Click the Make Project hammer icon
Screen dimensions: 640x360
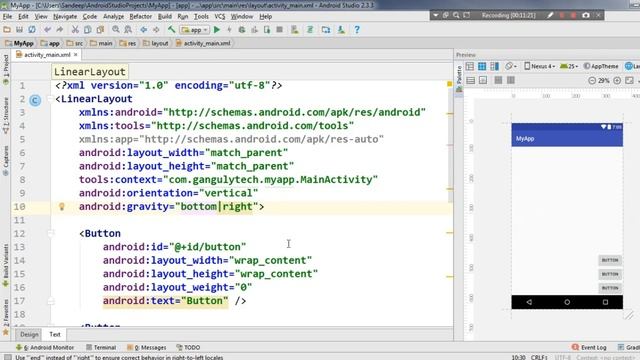click(x=171, y=29)
